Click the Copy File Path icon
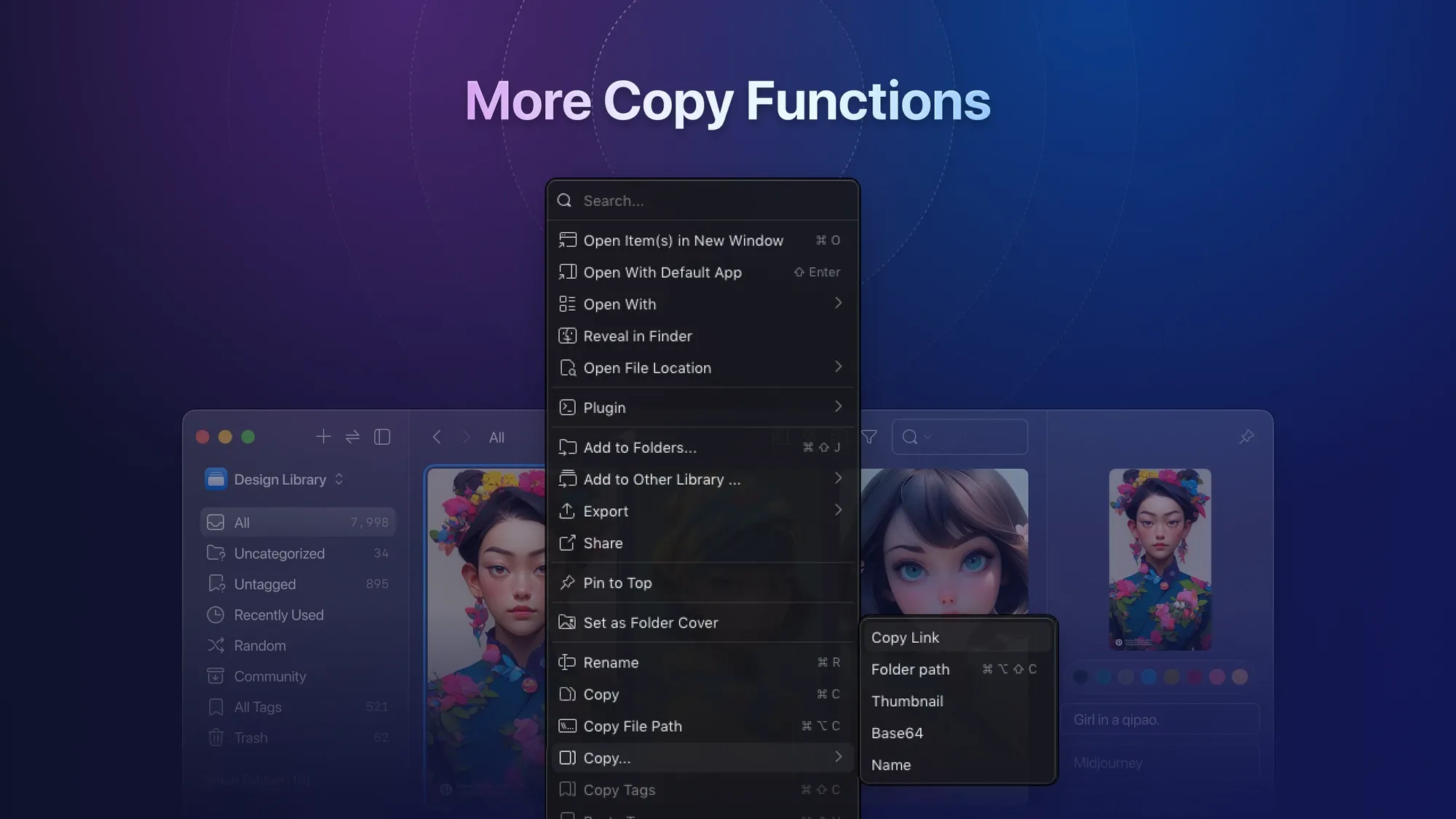 pyautogui.click(x=567, y=727)
